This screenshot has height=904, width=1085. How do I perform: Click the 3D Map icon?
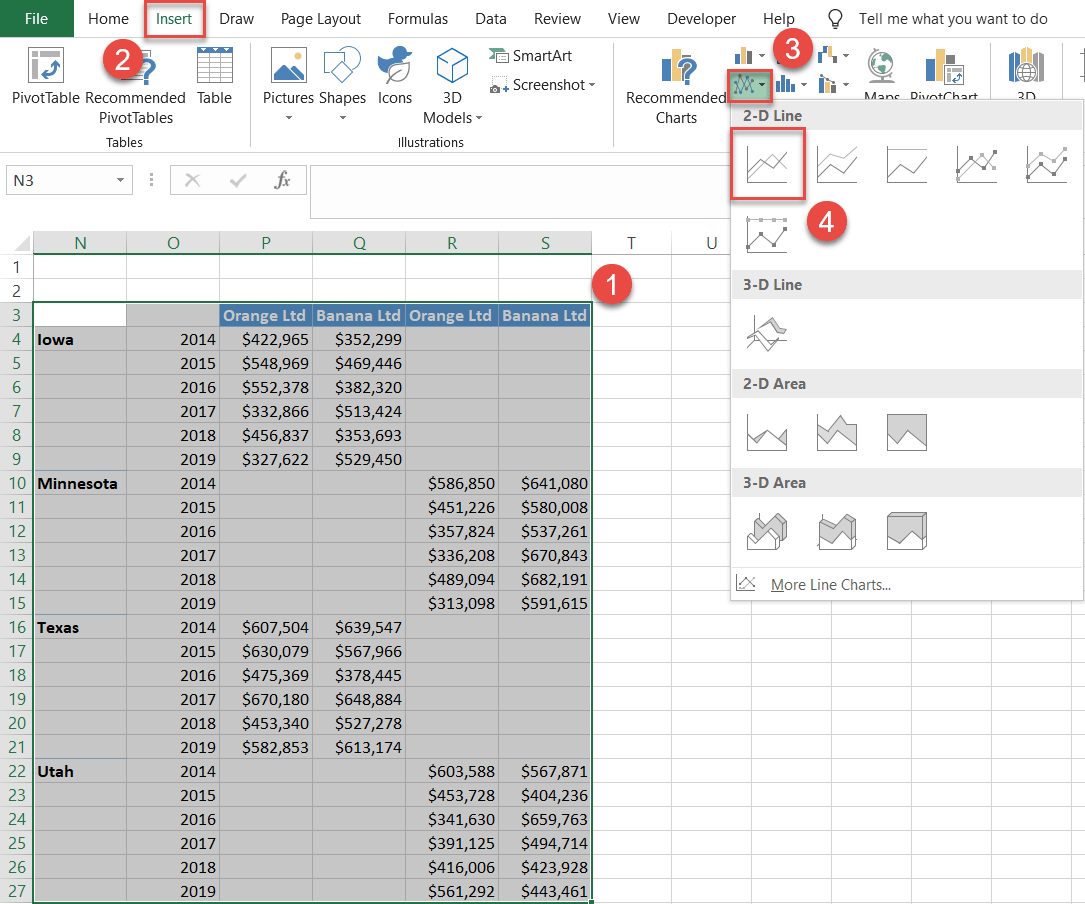tap(1025, 66)
